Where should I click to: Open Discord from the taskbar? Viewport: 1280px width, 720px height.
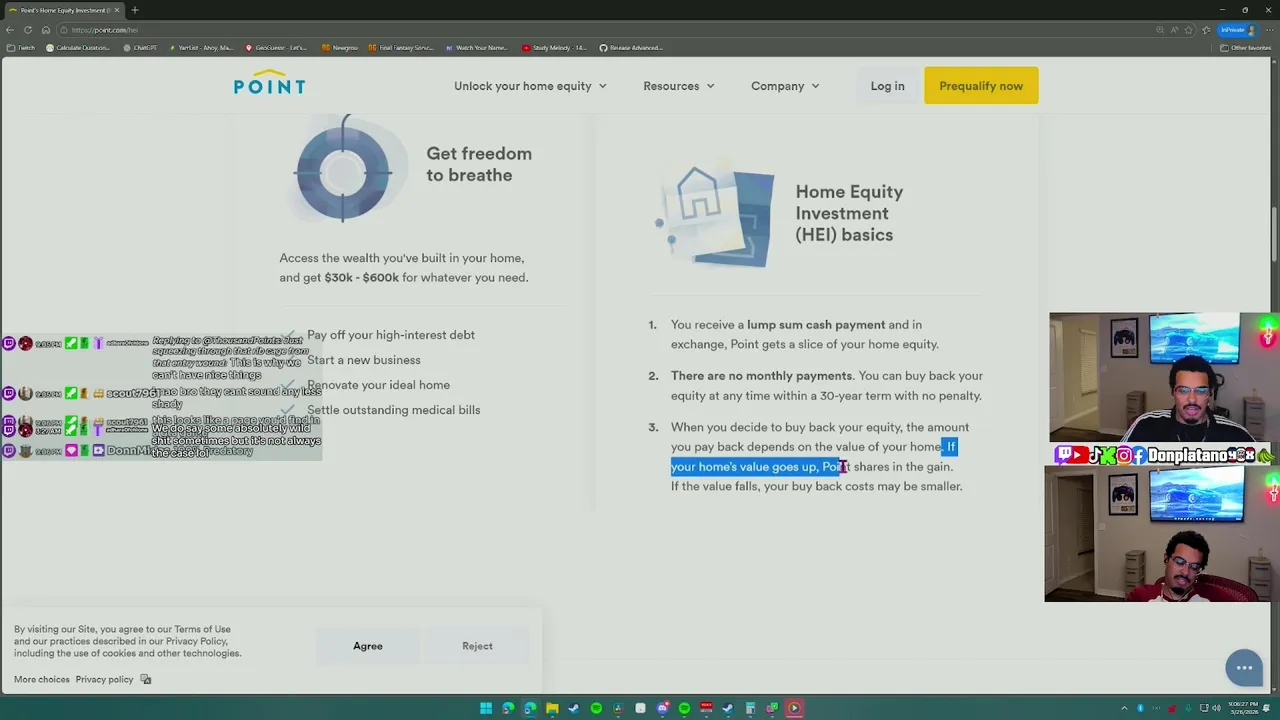pos(662,708)
